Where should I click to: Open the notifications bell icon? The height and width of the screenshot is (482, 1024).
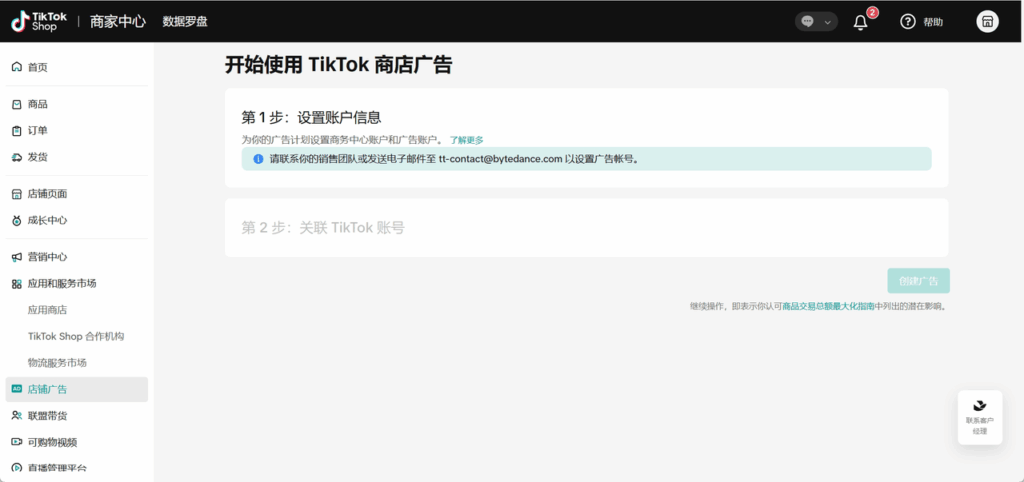(x=860, y=22)
